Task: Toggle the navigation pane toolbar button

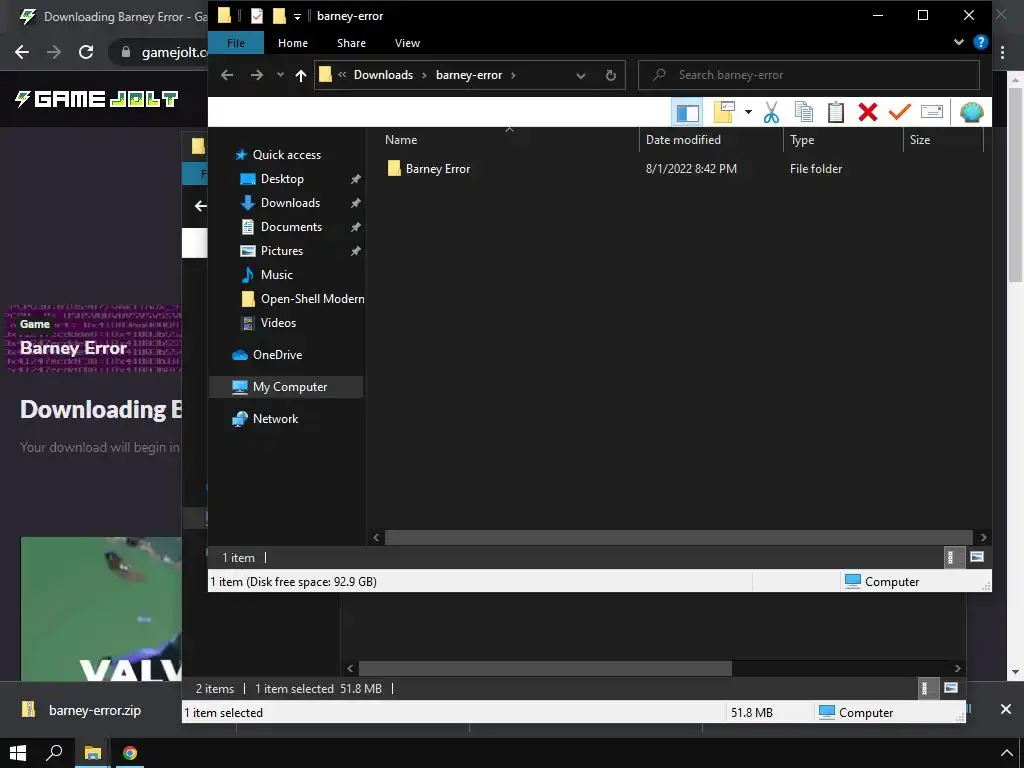Action: pyautogui.click(x=687, y=112)
